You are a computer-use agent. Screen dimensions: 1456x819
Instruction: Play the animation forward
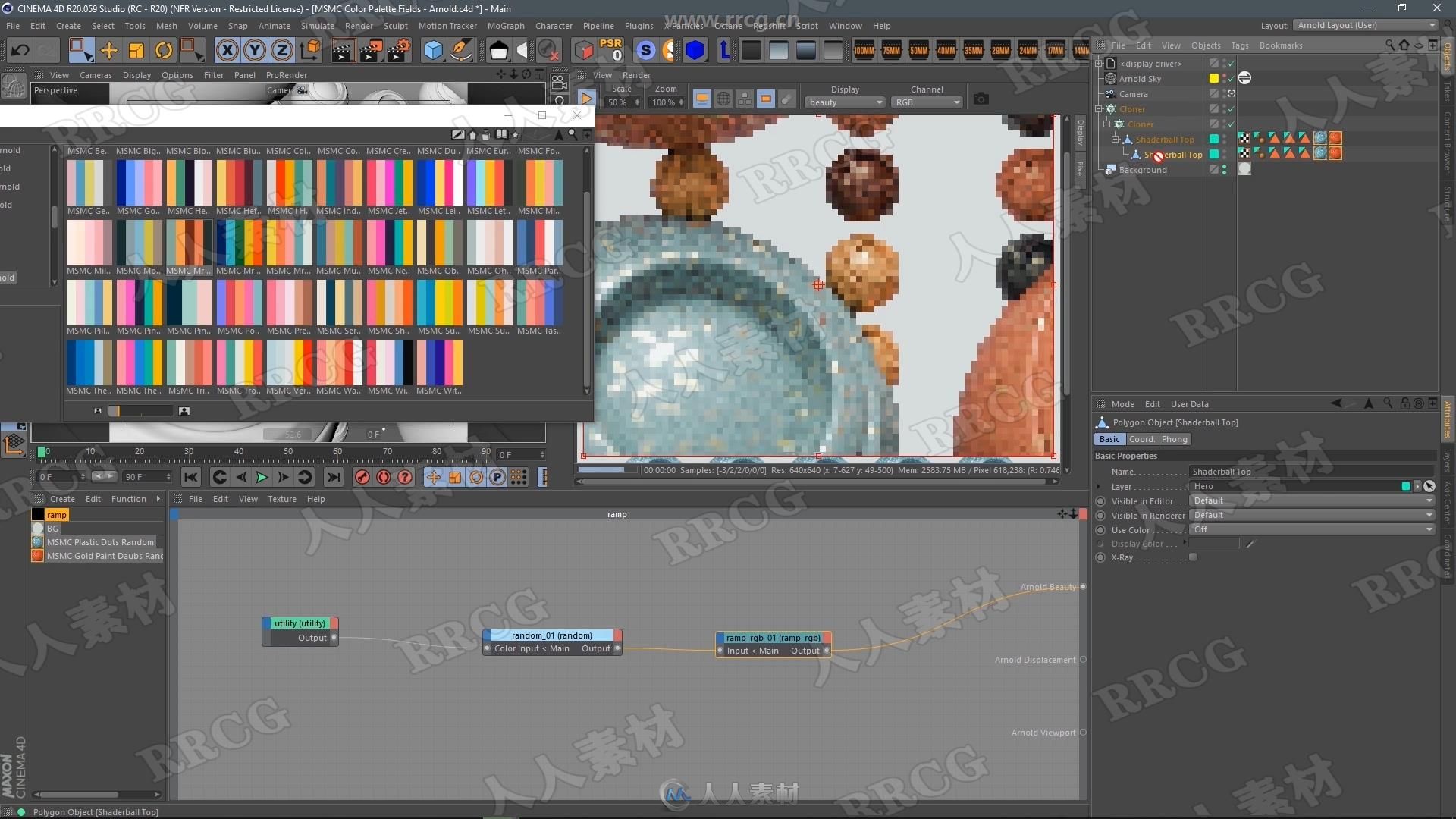[x=262, y=477]
